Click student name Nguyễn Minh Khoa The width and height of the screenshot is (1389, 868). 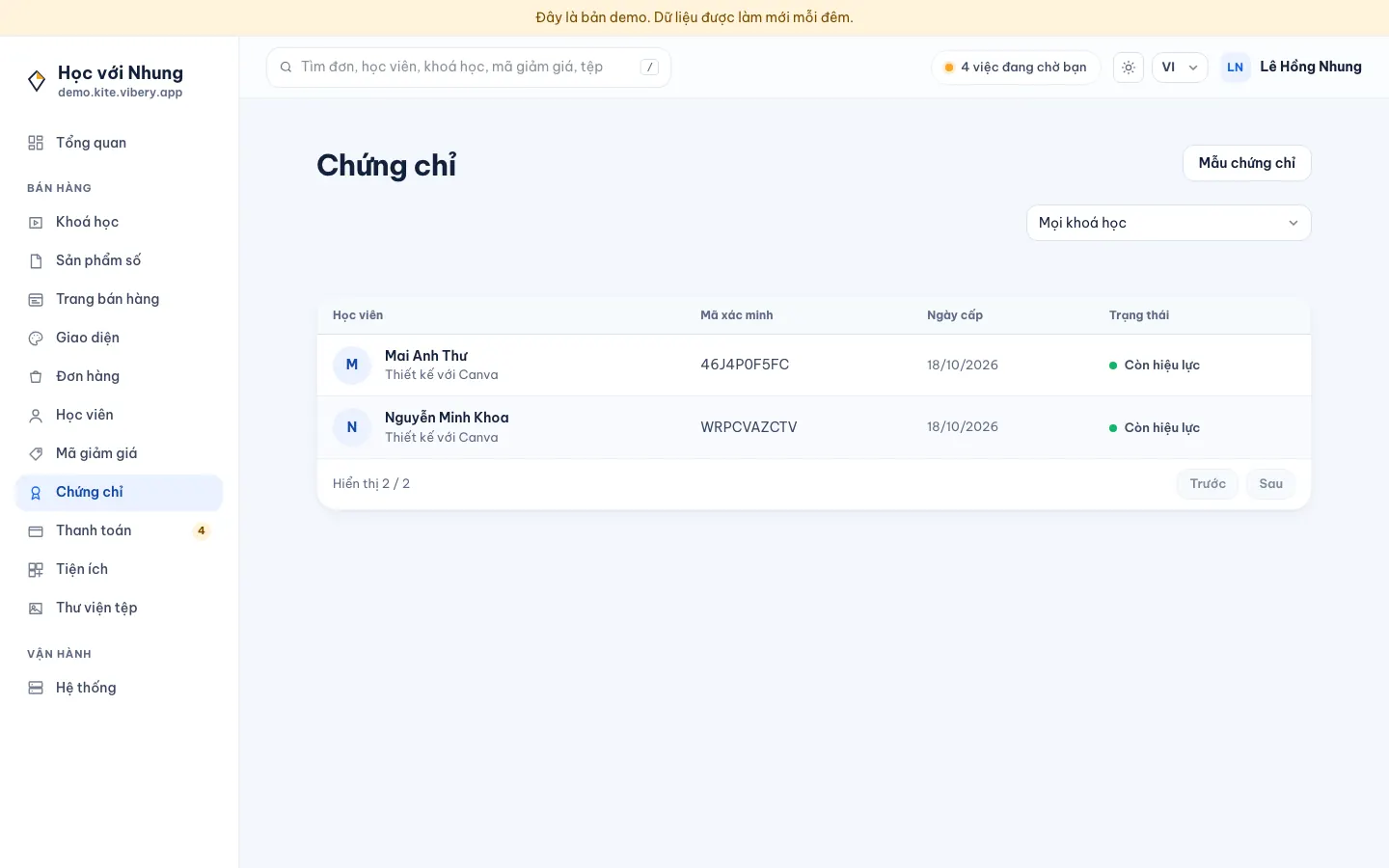(447, 418)
